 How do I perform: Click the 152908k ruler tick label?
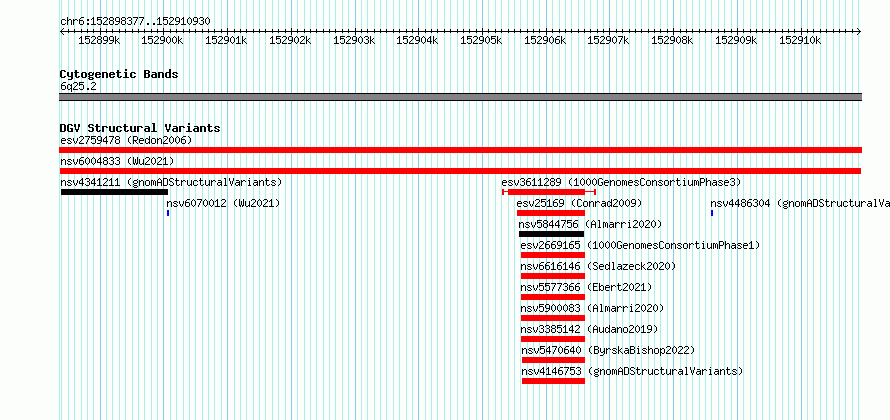pyautogui.click(x=673, y=40)
